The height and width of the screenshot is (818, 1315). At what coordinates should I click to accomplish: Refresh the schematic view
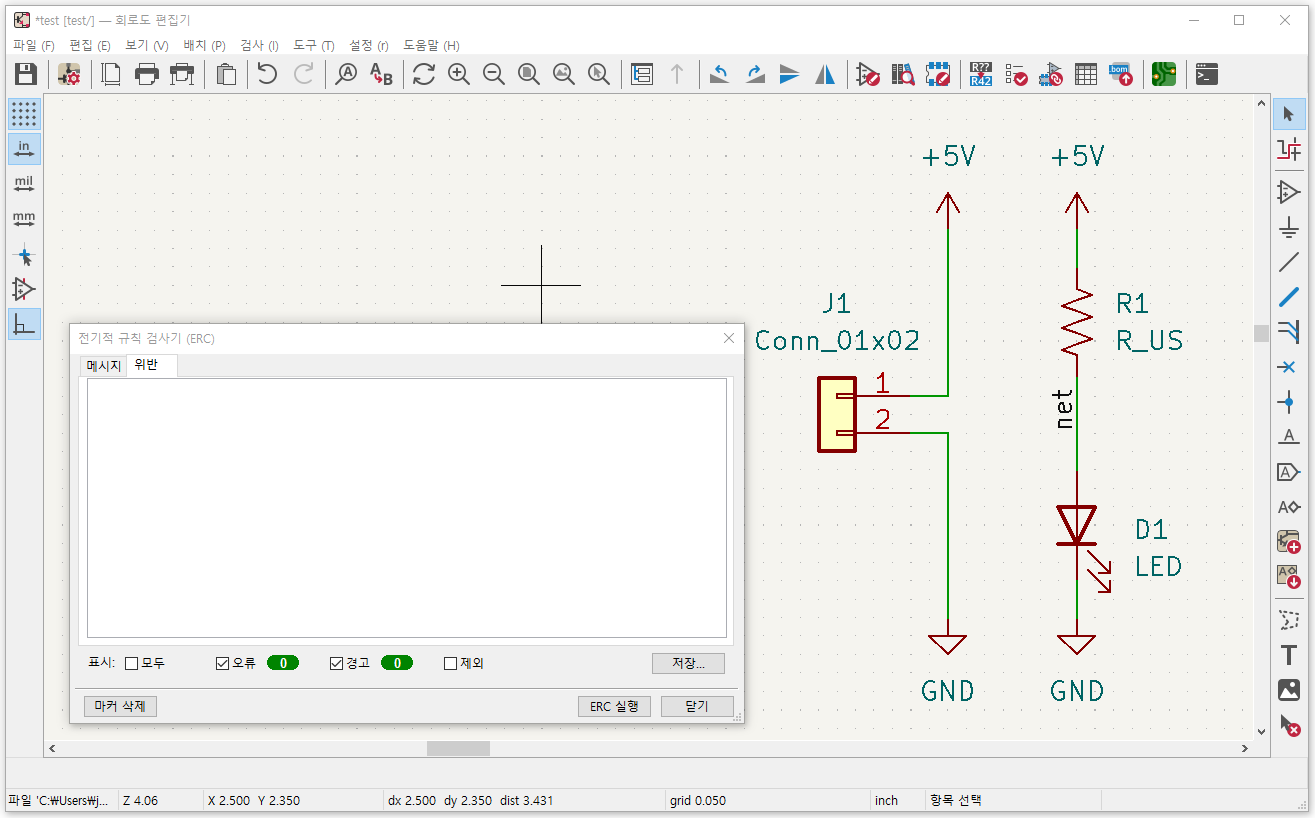pyautogui.click(x=424, y=74)
